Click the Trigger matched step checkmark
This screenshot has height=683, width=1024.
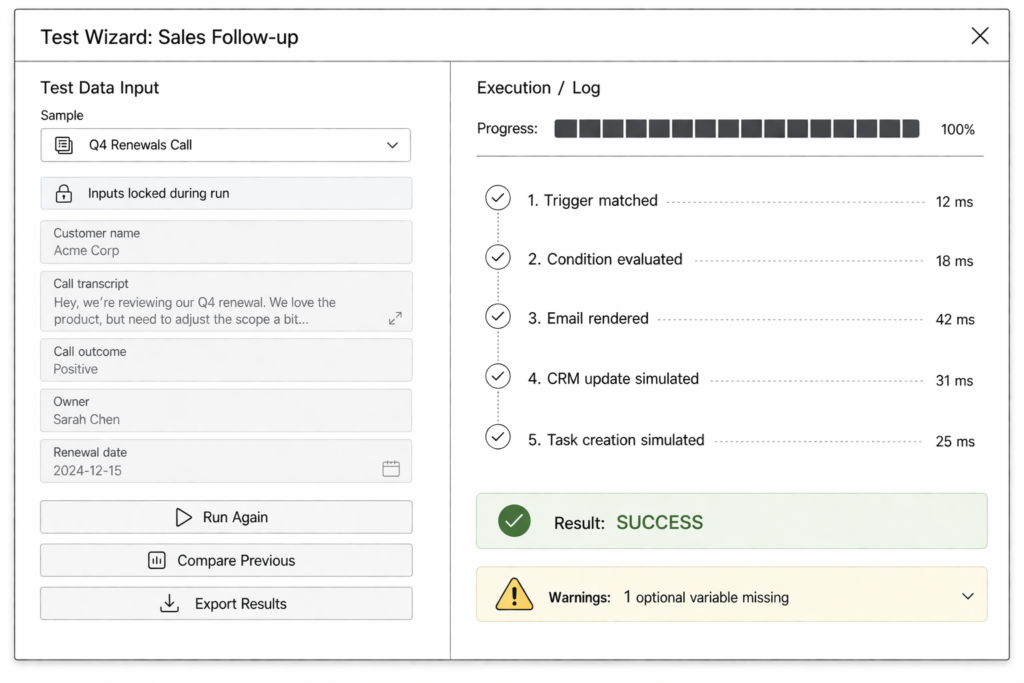tap(497, 199)
